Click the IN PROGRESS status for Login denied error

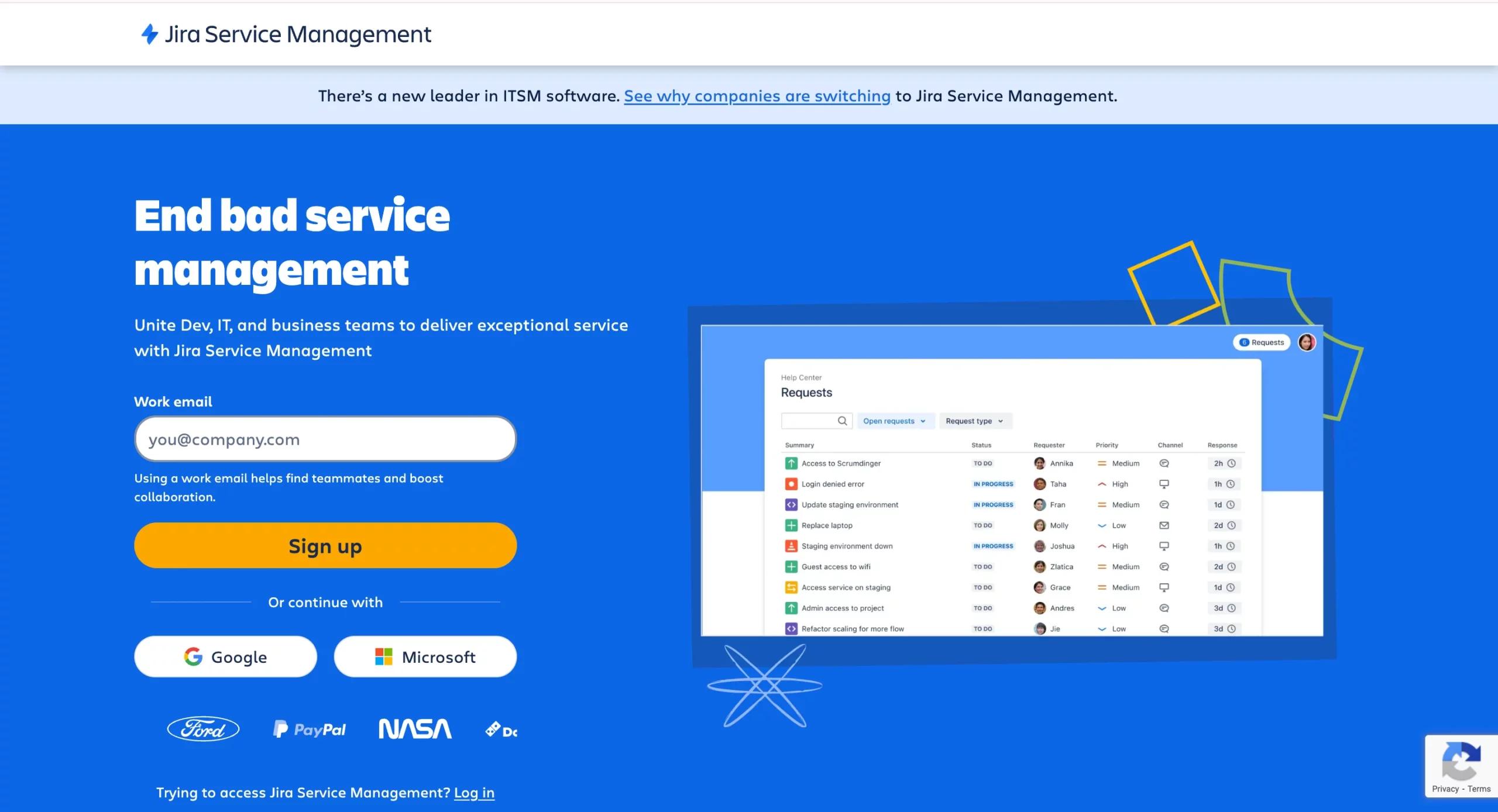tap(993, 484)
